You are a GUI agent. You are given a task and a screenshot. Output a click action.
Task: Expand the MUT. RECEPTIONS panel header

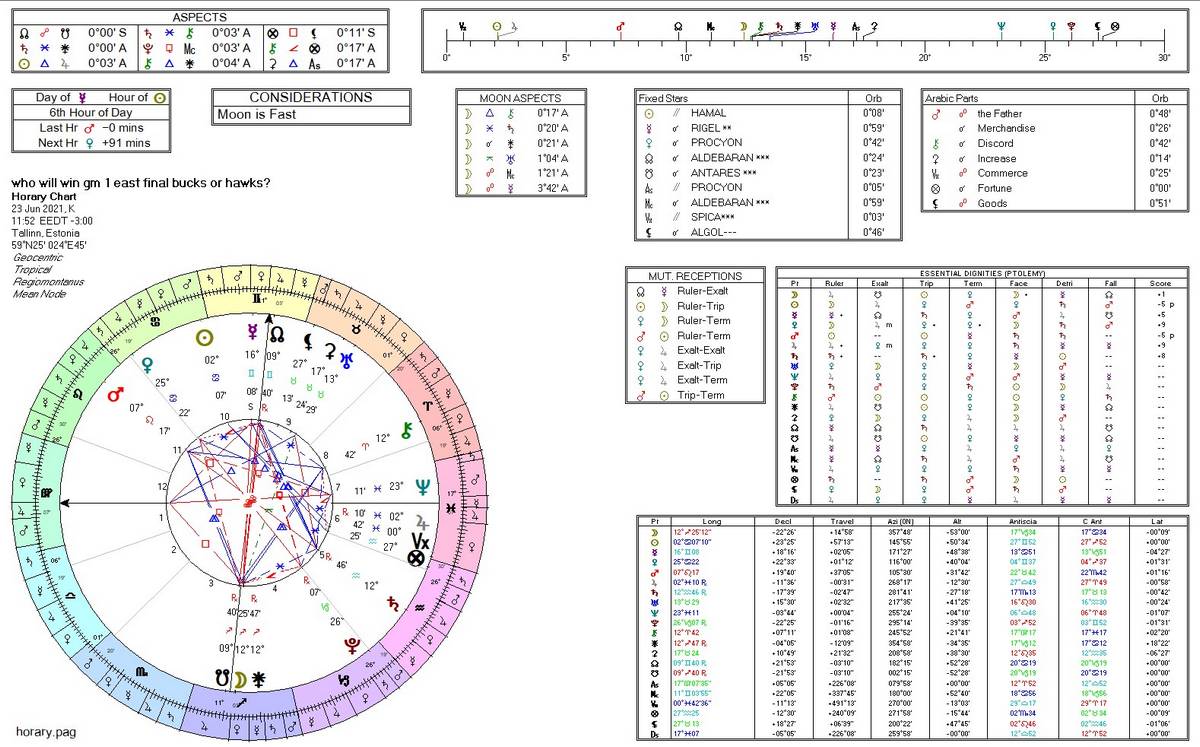point(695,275)
